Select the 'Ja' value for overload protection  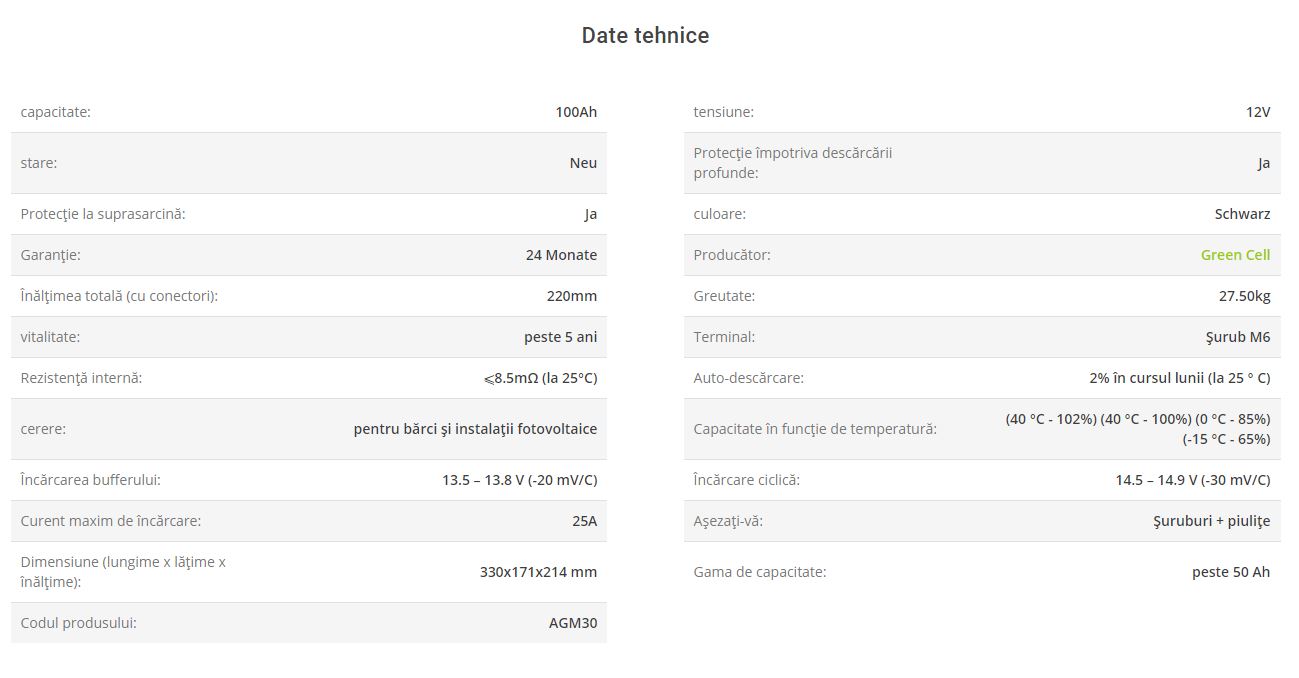(x=590, y=214)
